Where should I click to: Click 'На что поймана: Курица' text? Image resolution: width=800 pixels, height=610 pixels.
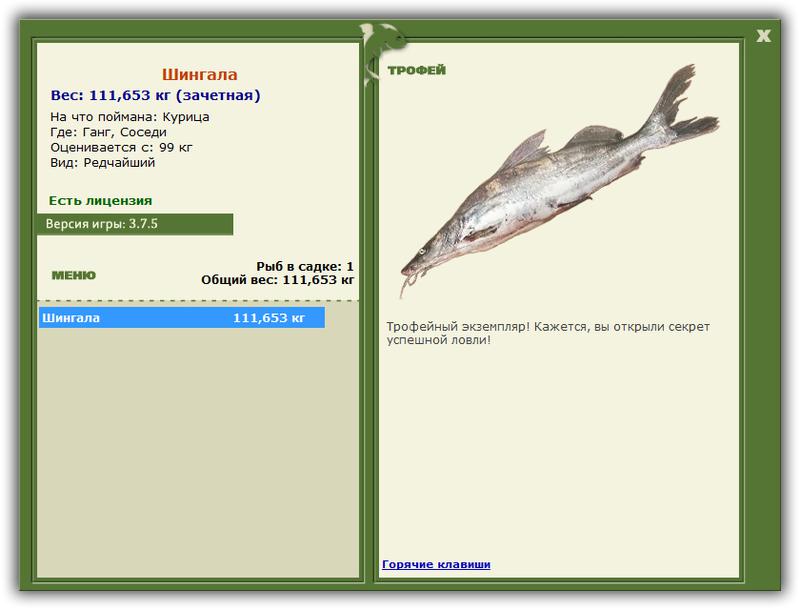pyautogui.click(x=130, y=117)
